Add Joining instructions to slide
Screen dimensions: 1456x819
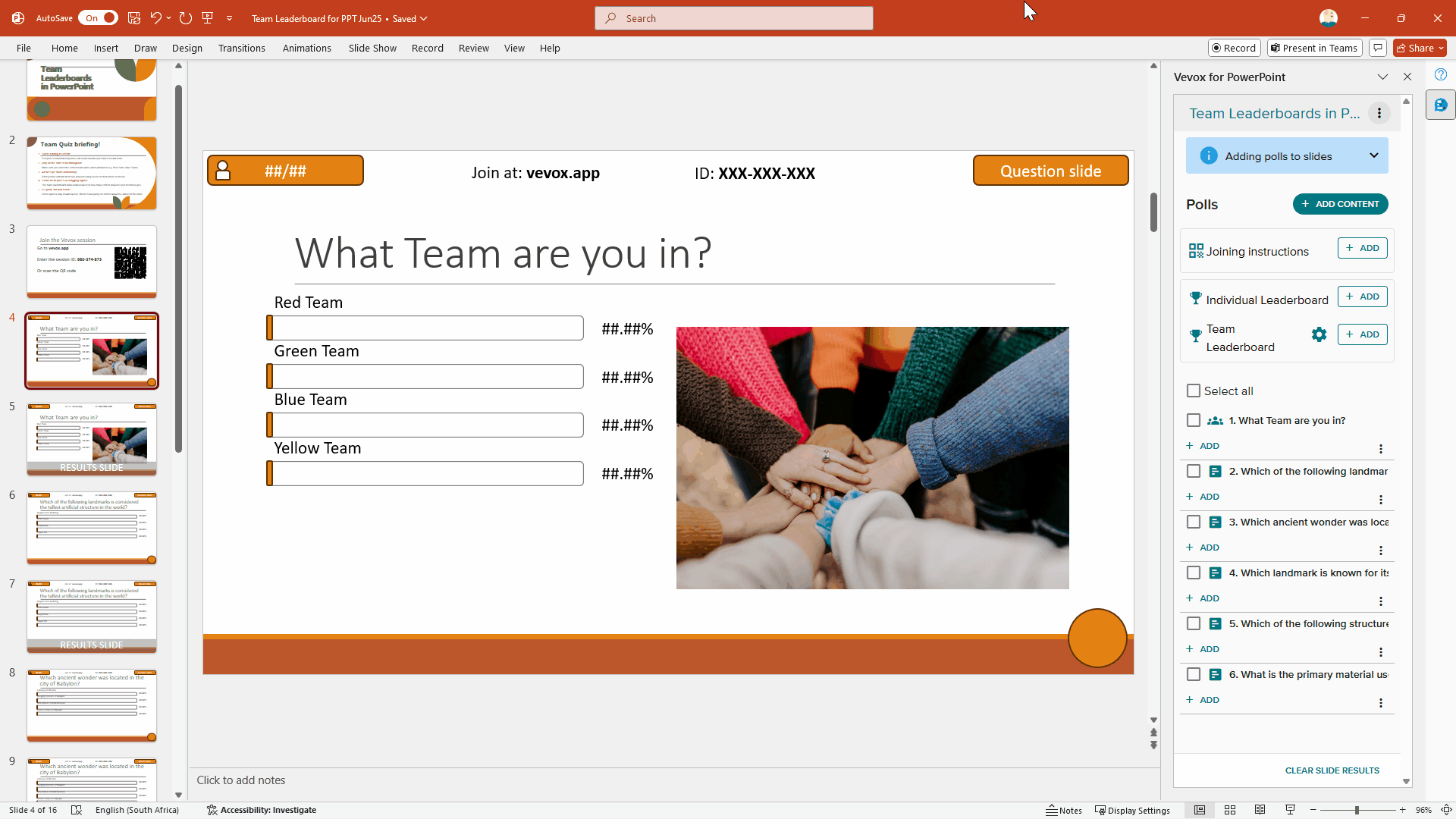[1363, 248]
